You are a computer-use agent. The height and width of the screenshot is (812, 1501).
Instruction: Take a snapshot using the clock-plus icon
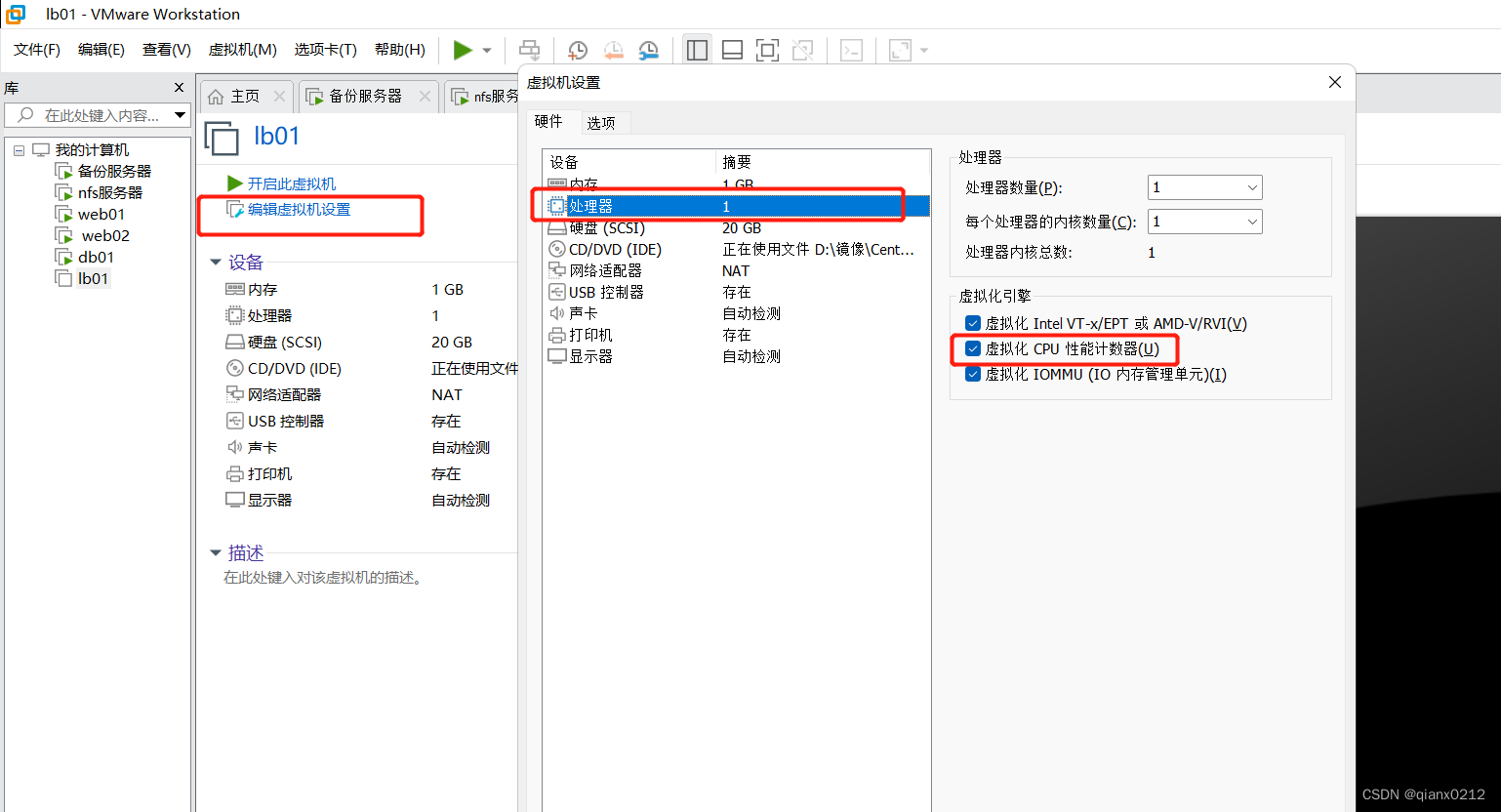578,50
